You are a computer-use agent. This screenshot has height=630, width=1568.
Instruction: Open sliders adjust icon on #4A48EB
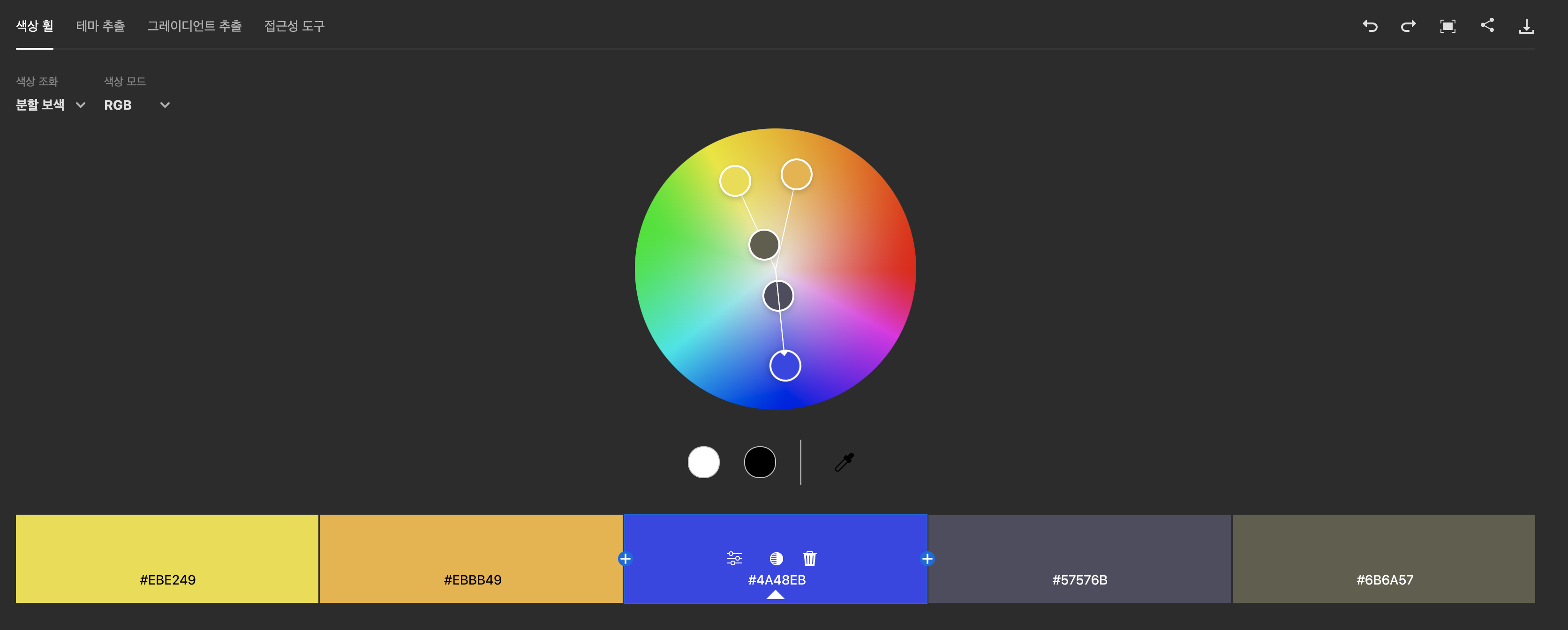click(734, 558)
